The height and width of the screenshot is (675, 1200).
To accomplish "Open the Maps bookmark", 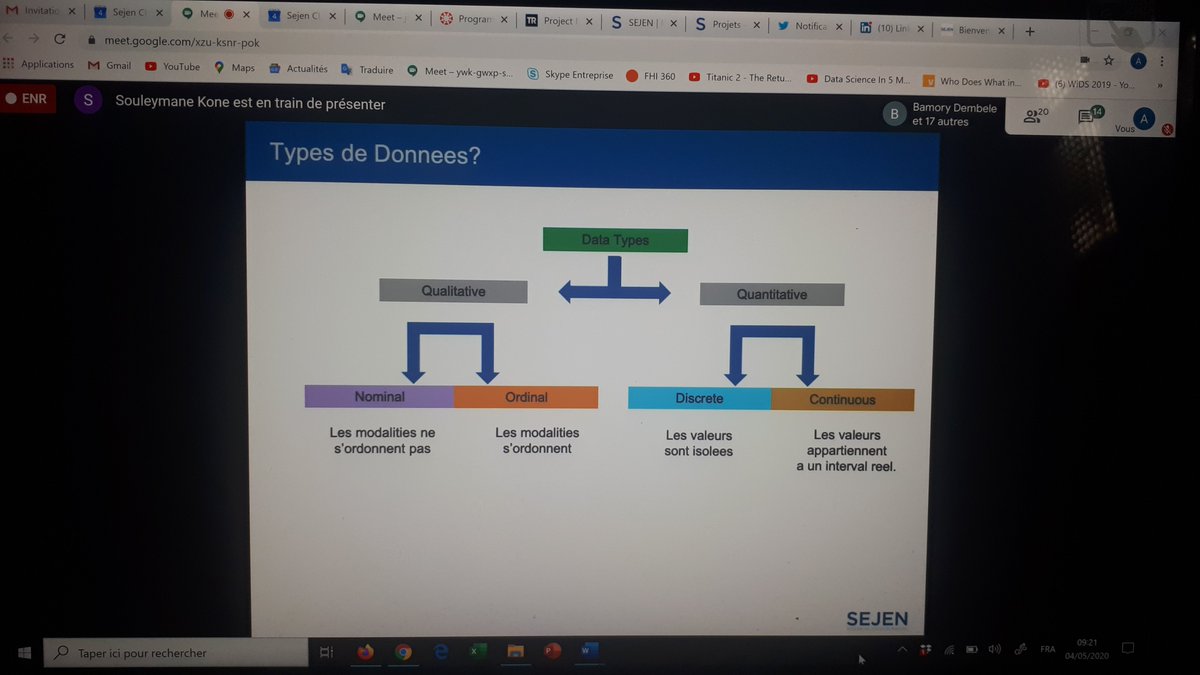I will 234,68.
